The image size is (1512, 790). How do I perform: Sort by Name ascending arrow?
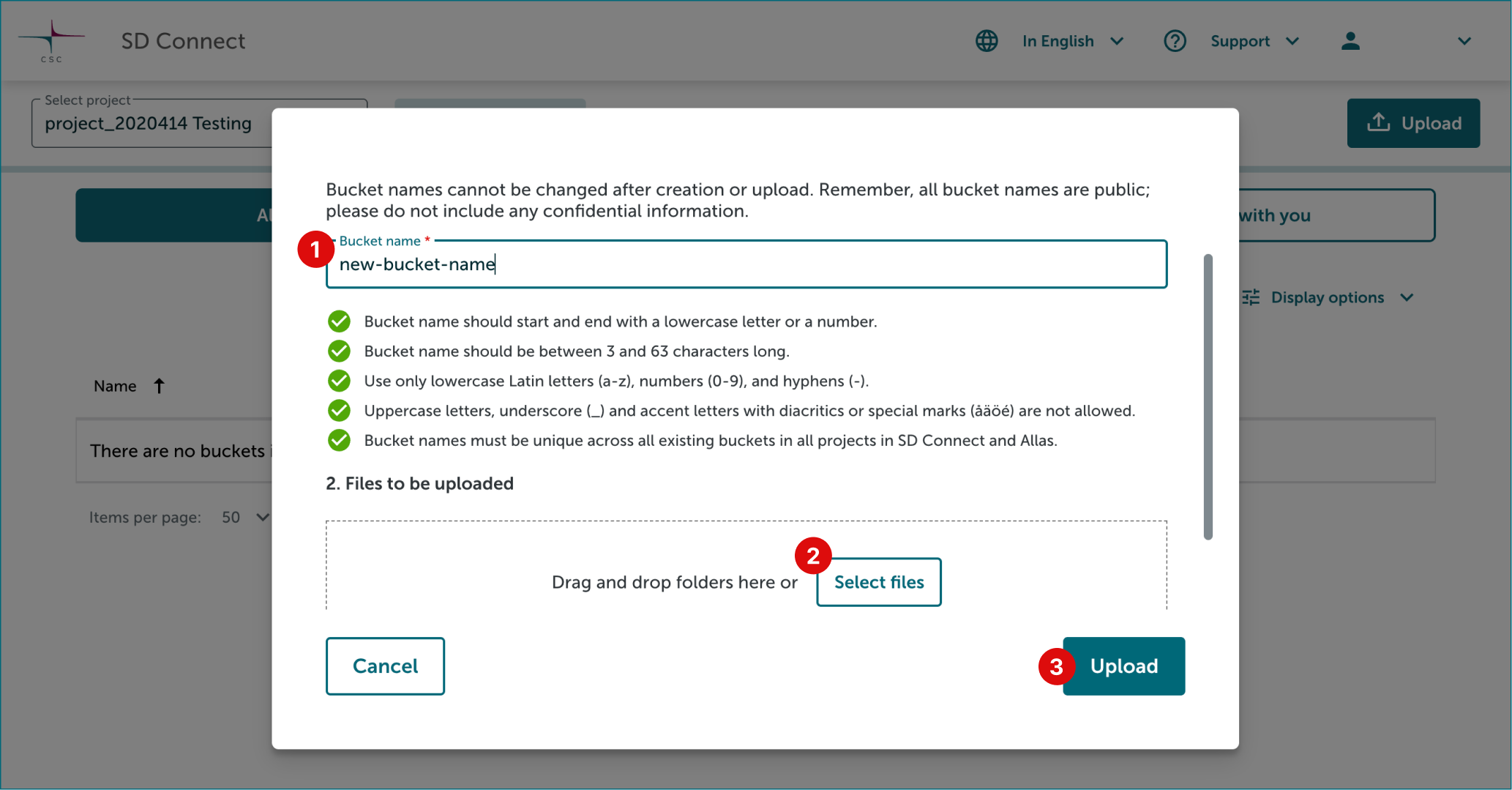point(159,386)
